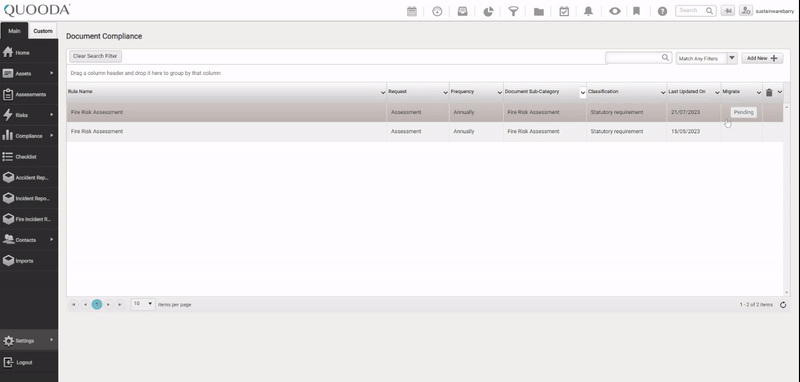Open the menu arrow beside the trash icon
Image resolution: width=800 pixels, height=382 pixels.
[780, 92]
